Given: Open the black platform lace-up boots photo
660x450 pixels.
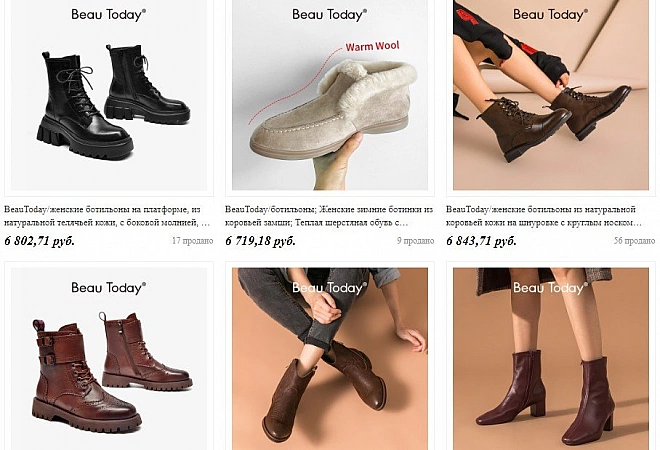Looking at the screenshot, I should pyautogui.click(x=109, y=95).
